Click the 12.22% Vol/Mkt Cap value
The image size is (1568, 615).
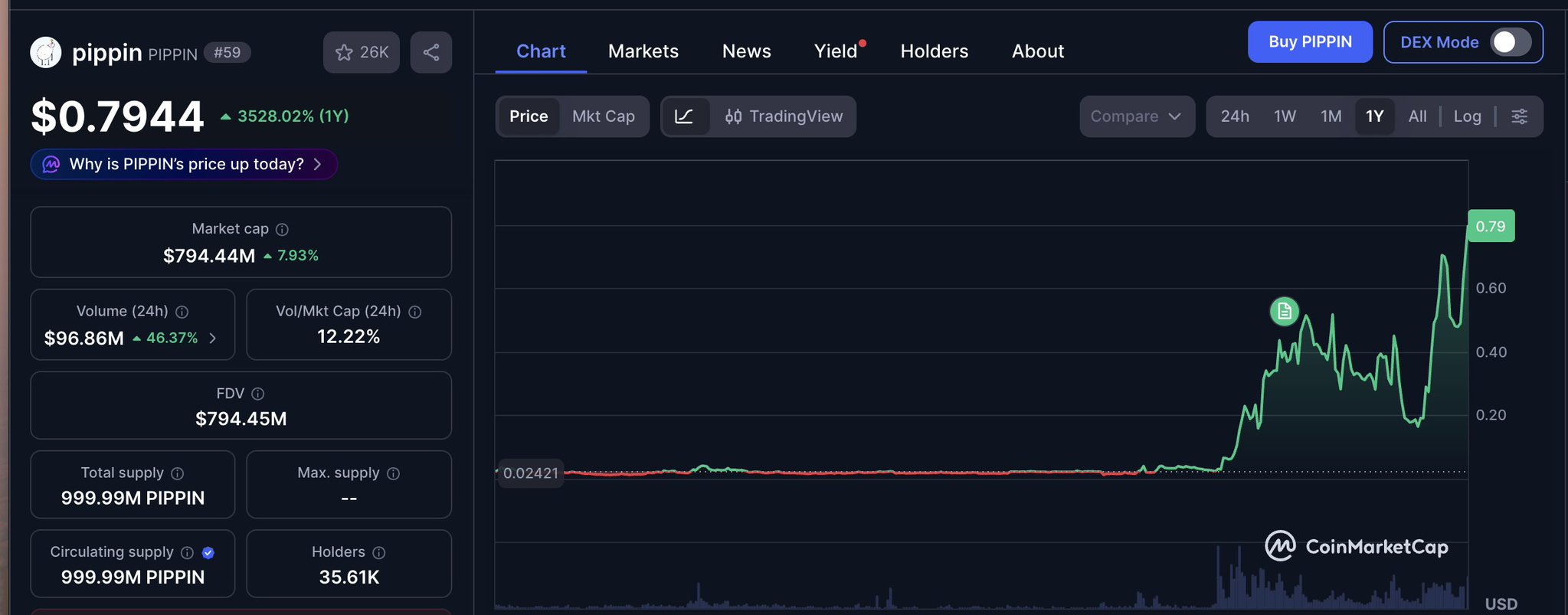(349, 337)
